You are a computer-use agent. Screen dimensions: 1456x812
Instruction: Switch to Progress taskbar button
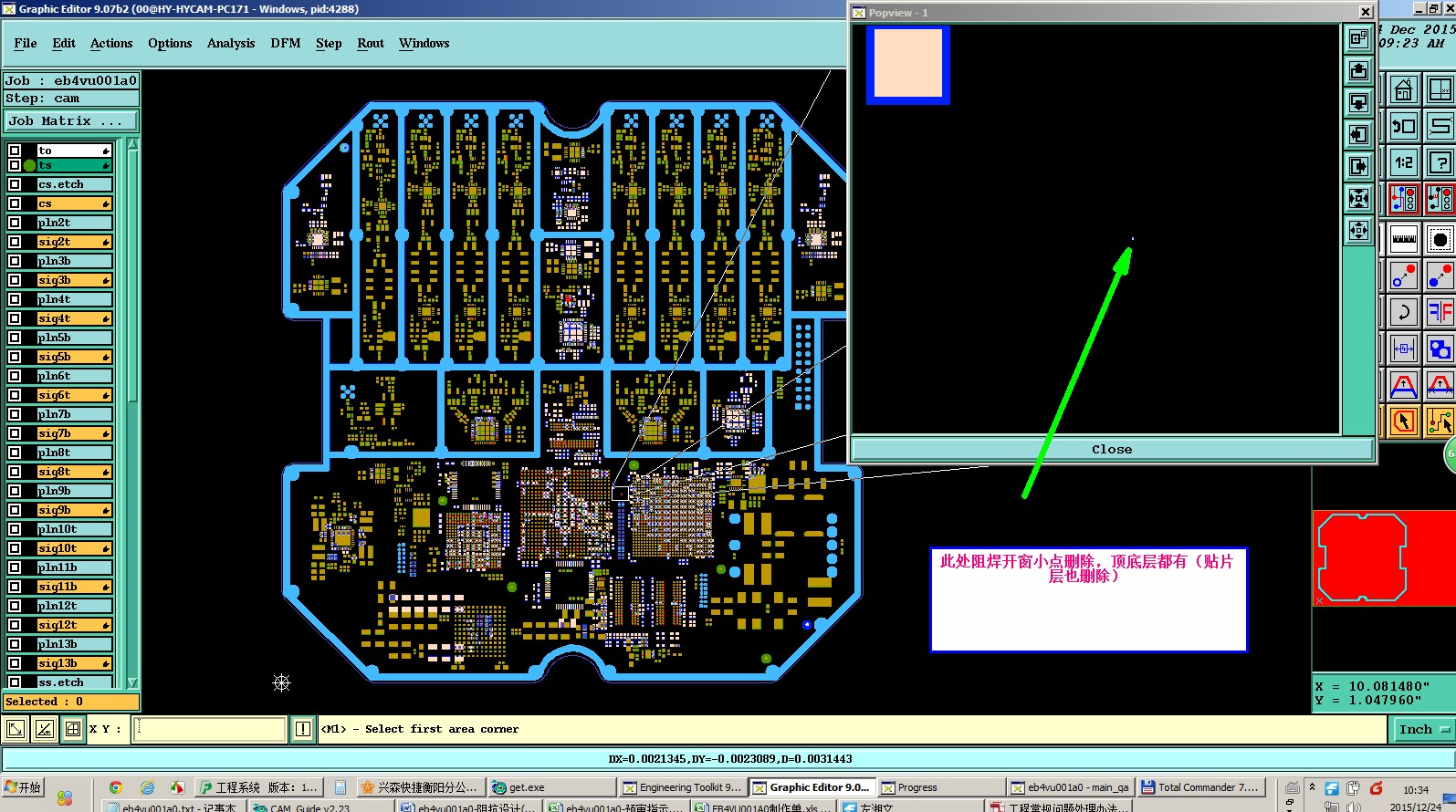coord(940,787)
